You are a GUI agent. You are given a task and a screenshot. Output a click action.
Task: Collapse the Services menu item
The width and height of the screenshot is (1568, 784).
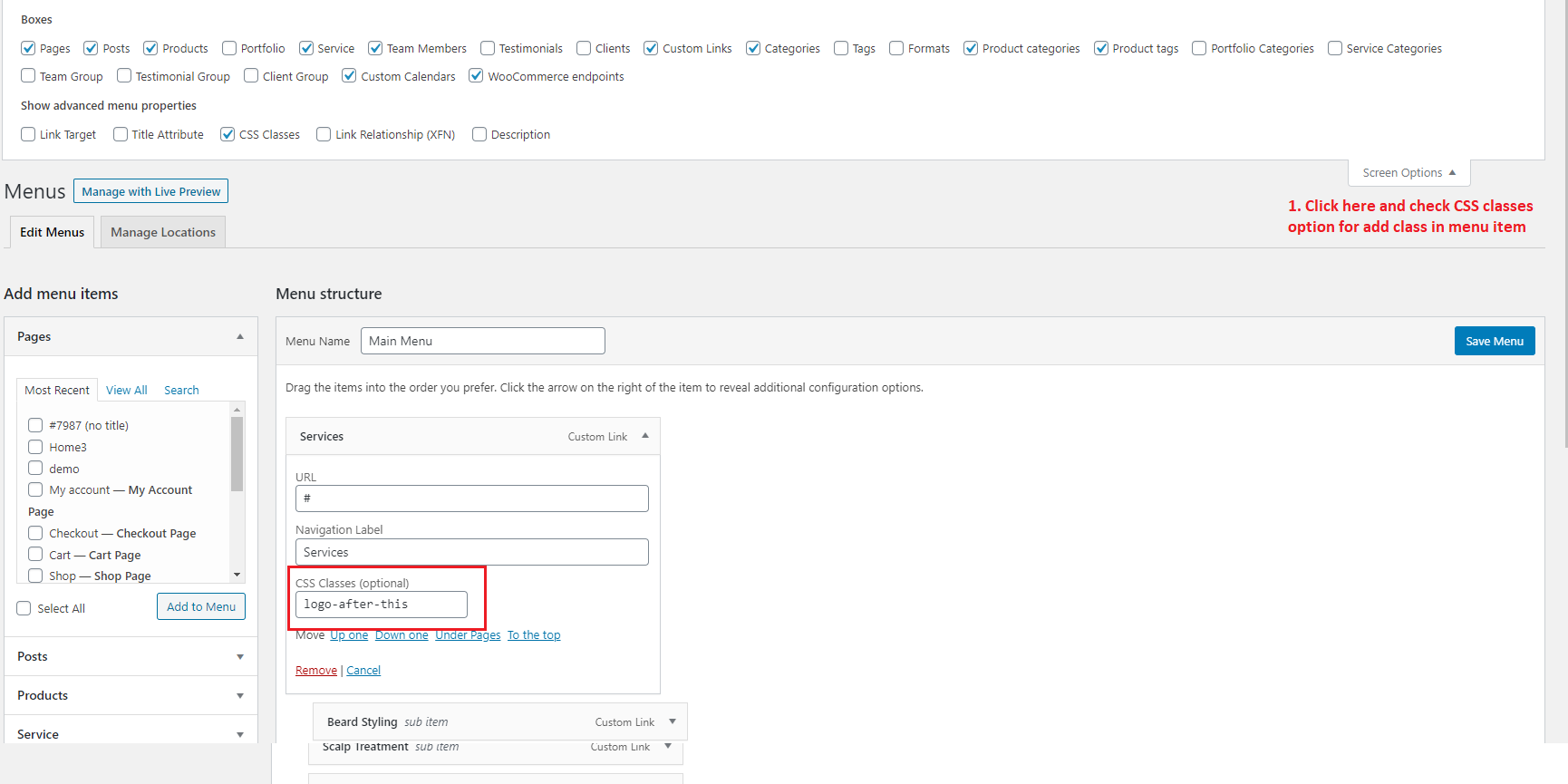pyautogui.click(x=645, y=436)
